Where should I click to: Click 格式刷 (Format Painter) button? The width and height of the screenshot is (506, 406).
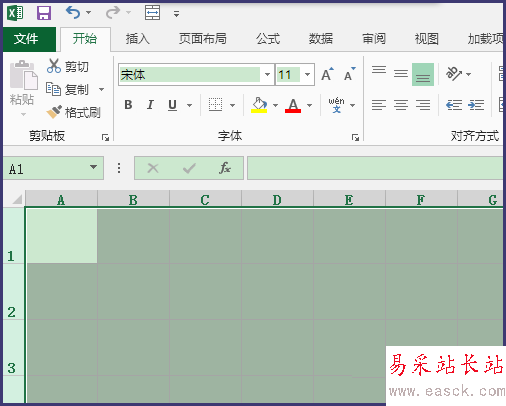[x=73, y=112]
